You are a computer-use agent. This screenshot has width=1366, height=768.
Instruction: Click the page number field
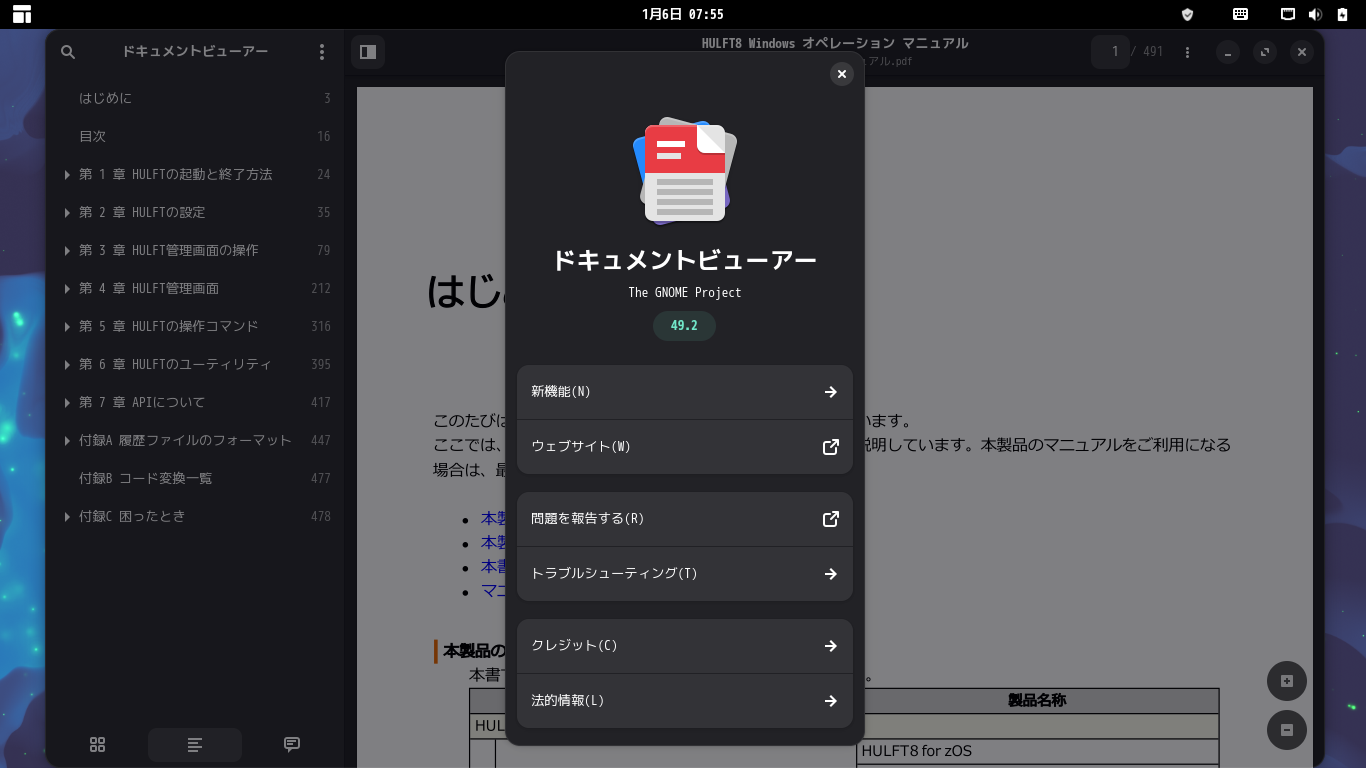(x=1110, y=52)
